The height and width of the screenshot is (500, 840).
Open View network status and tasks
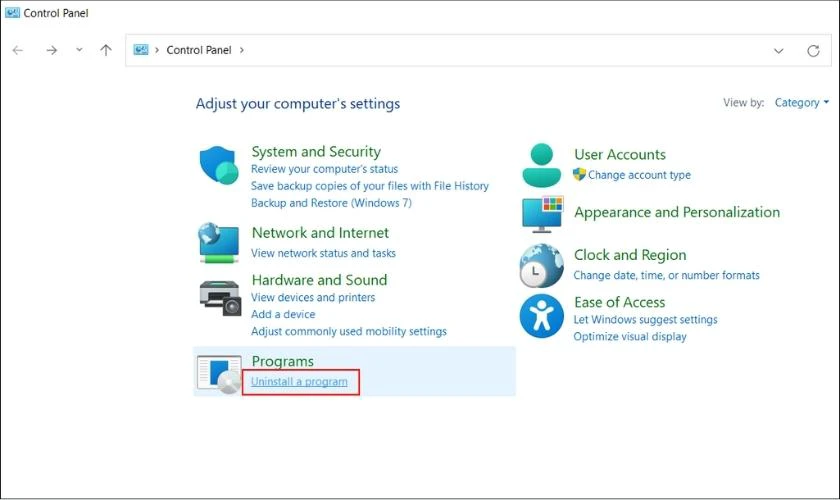coord(323,253)
